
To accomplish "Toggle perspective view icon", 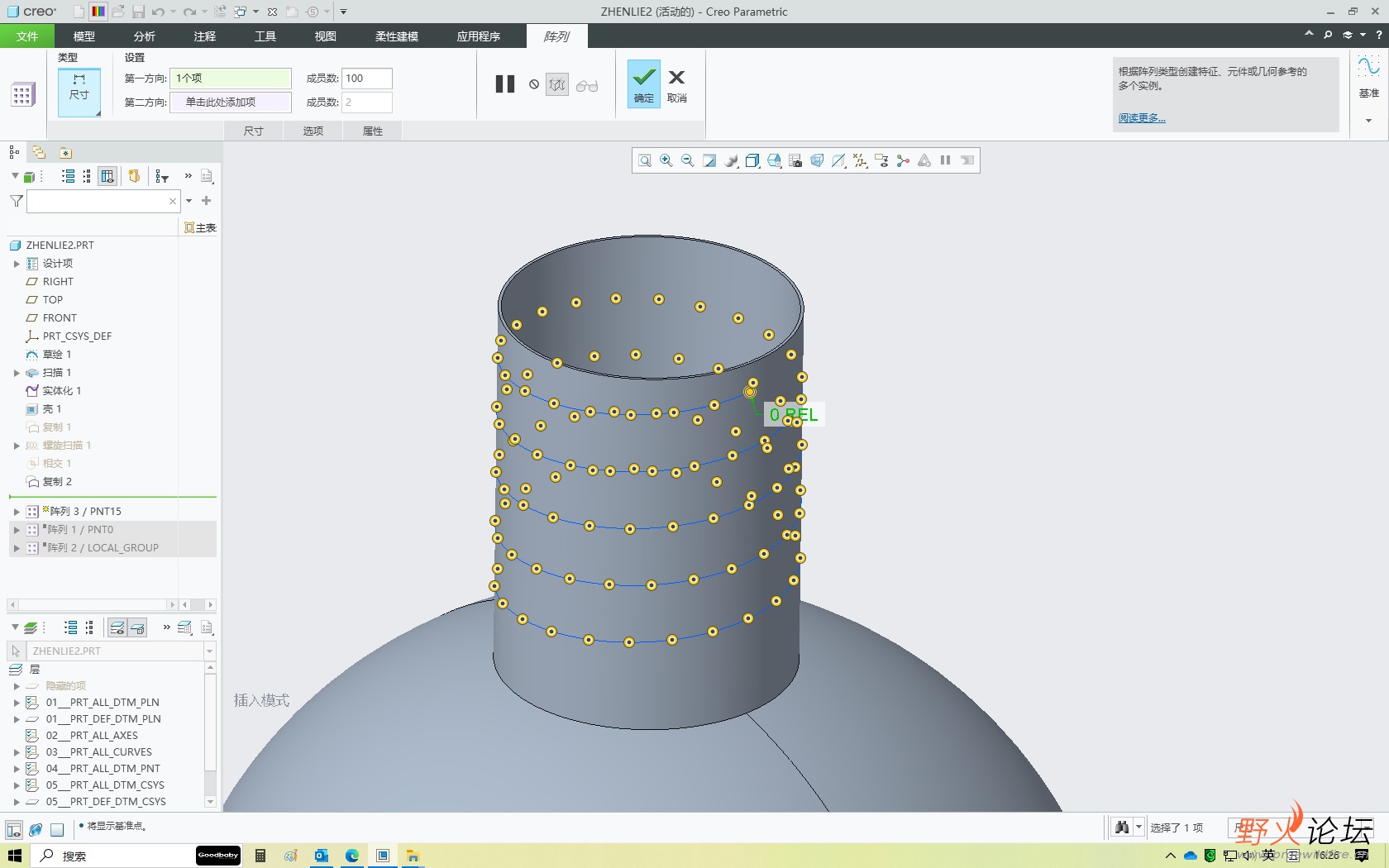I will [817, 160].
